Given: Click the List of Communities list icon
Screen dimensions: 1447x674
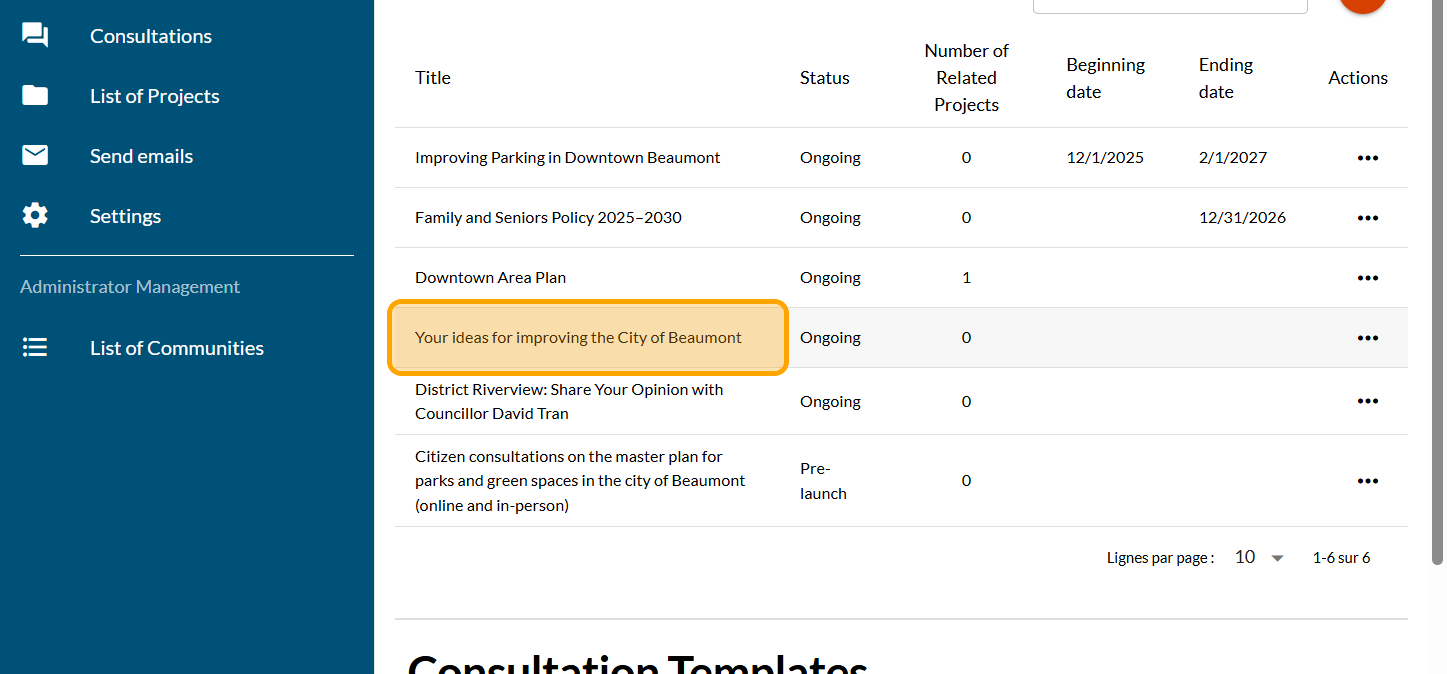Looking at the screenshot, I should click(35, 348).
